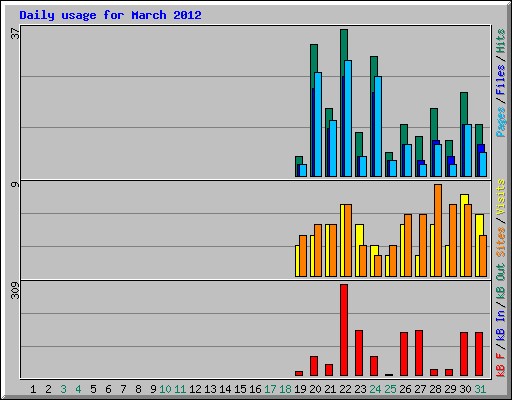Click day label "19" on the x-axis
This screenshot has width=512, height=400.
click(300, 389)
